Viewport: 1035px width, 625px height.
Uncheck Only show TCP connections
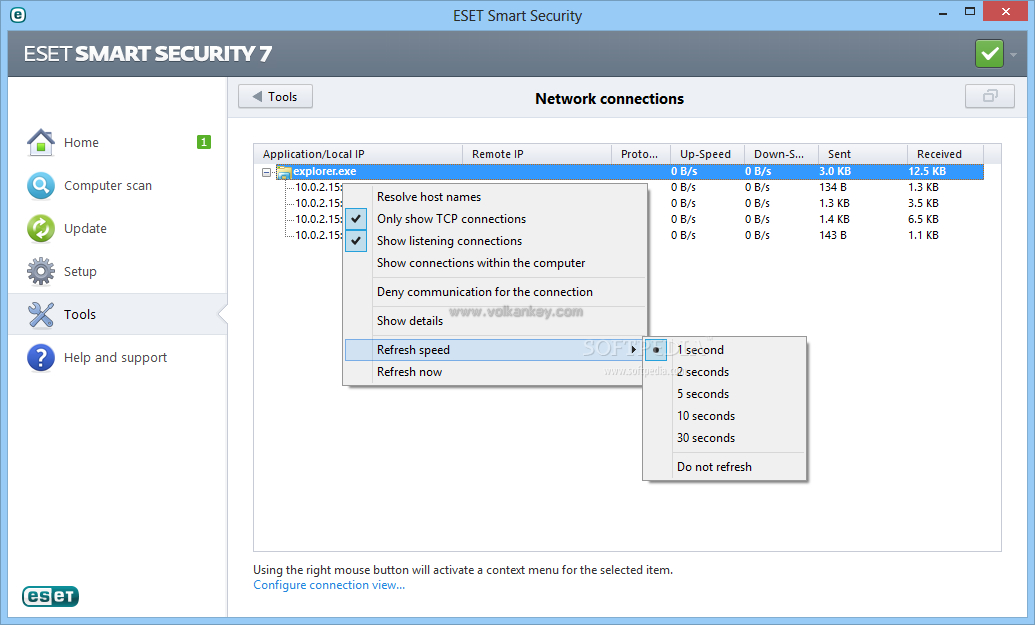(450, 219)
